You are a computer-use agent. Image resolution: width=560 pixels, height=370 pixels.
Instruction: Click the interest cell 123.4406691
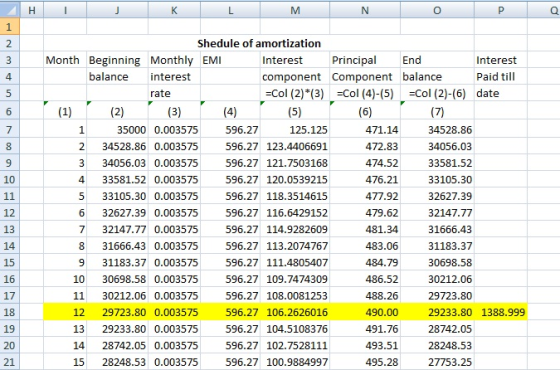tap(295, 146)
